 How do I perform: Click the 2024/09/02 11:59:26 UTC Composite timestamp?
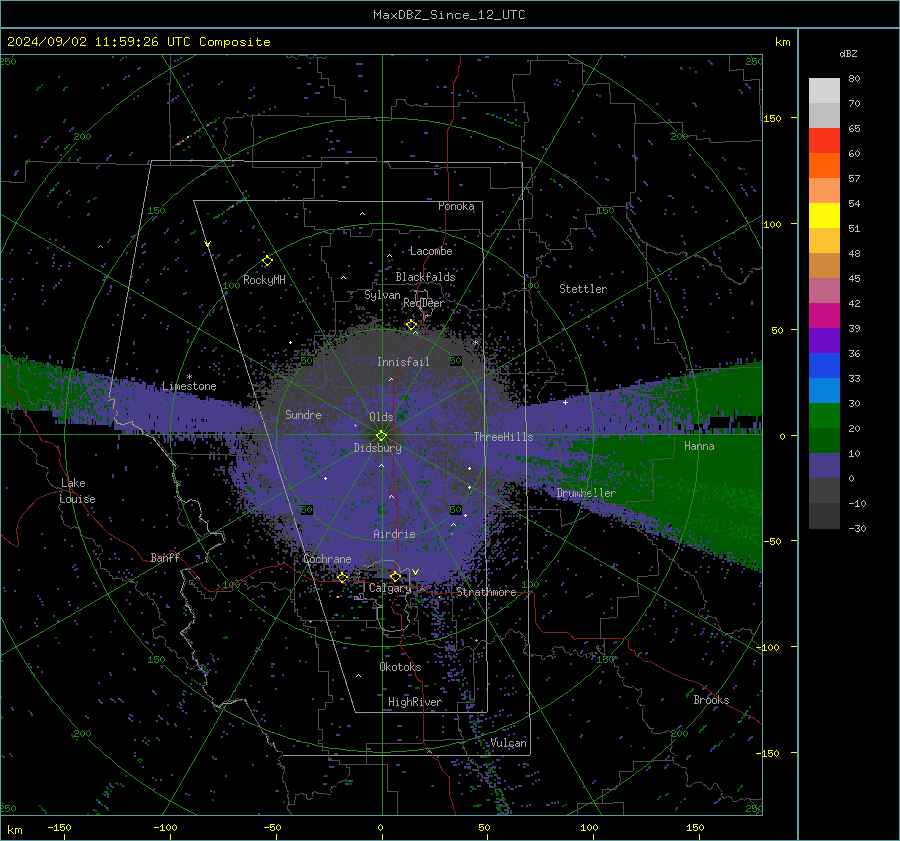coord(138,42)
